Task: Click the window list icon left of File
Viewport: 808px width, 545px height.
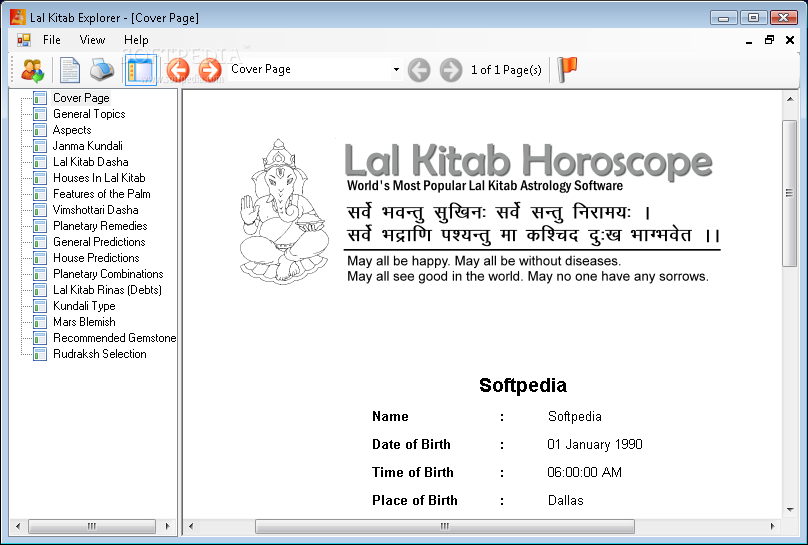Action: tap(24, 40)
